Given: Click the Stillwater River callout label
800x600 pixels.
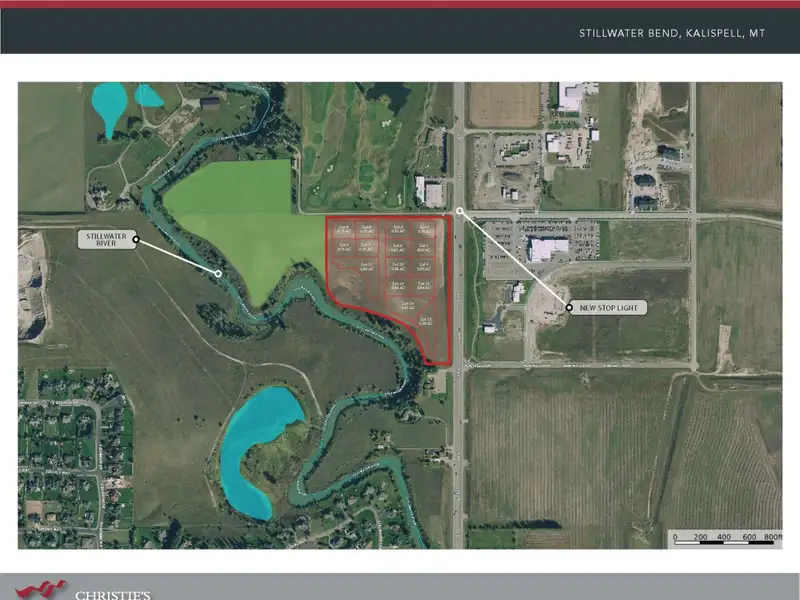Looking at the screenshot, I should coord(105,240).
